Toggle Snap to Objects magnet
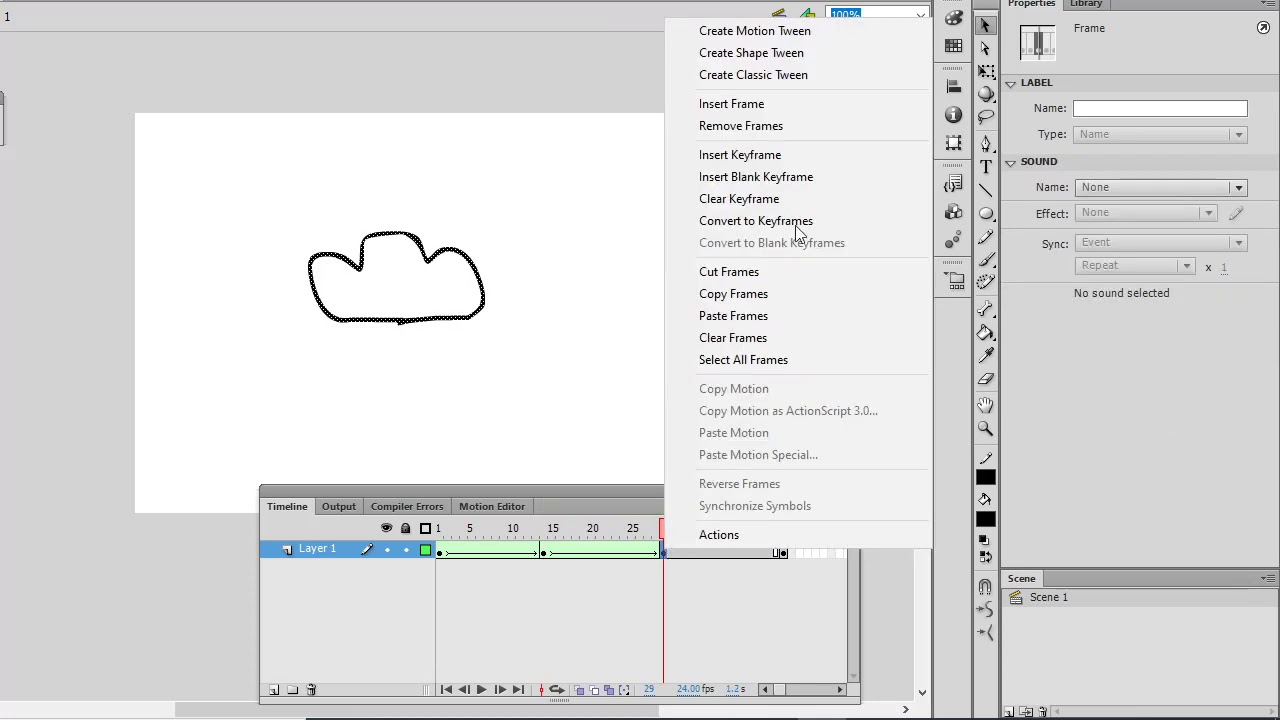 click(x=986, y=587)
